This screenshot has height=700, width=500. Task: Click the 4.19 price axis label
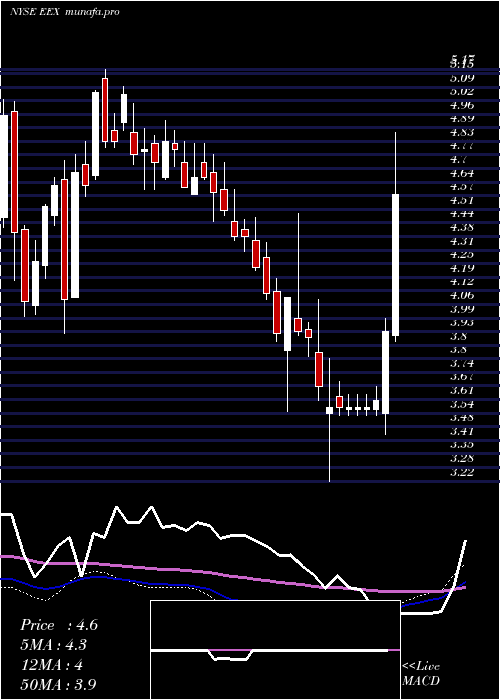[462, 268]
